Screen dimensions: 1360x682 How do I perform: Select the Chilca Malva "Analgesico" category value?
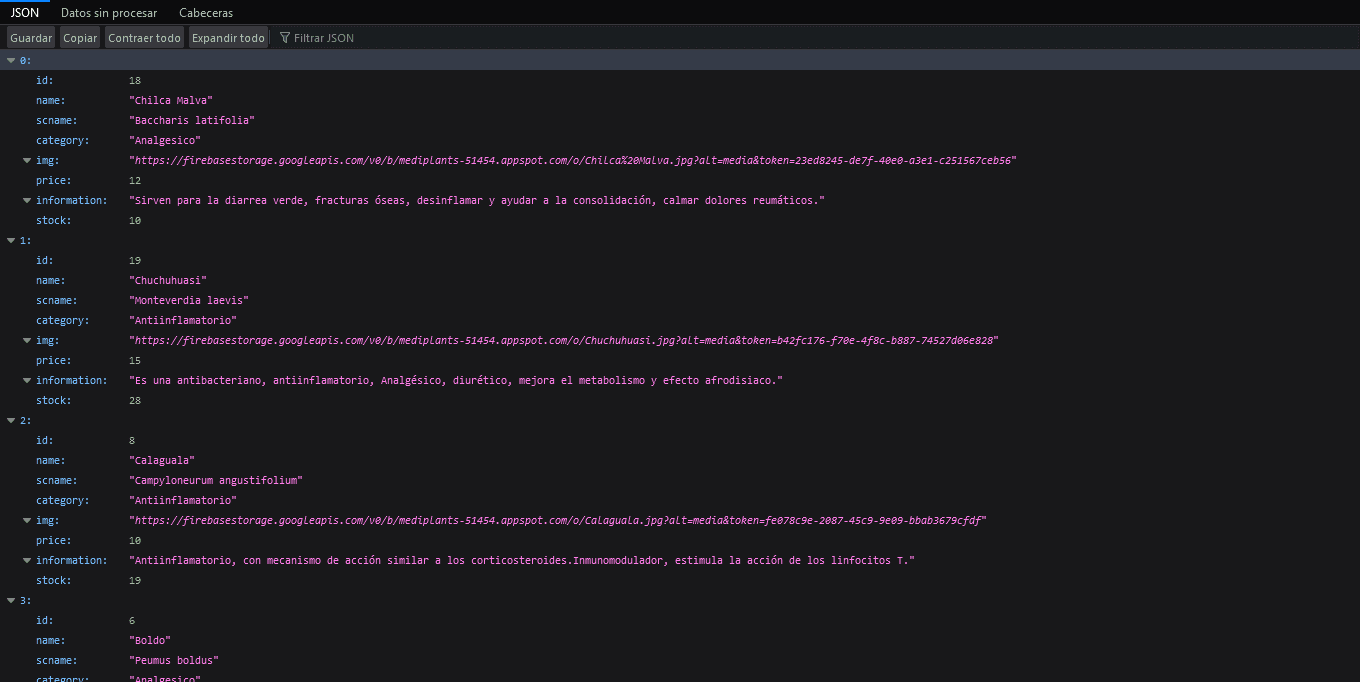click(x=165, y=140)
